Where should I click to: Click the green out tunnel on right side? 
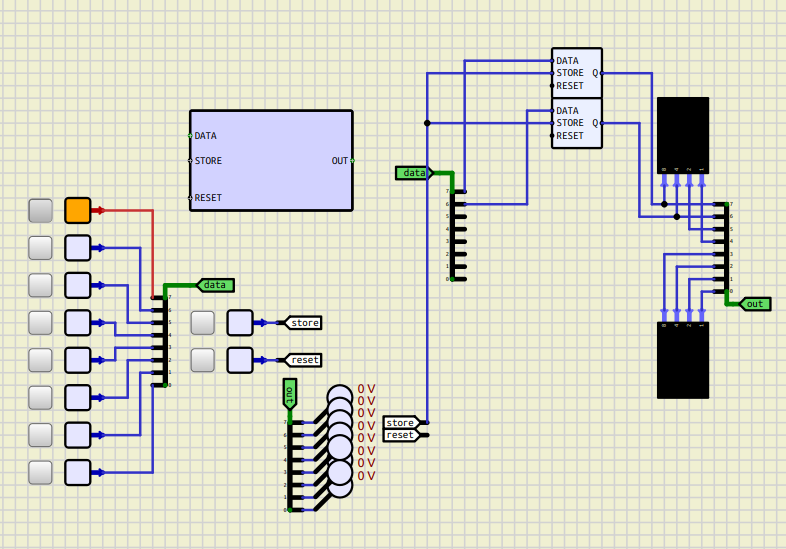click(x=755, y=304)
